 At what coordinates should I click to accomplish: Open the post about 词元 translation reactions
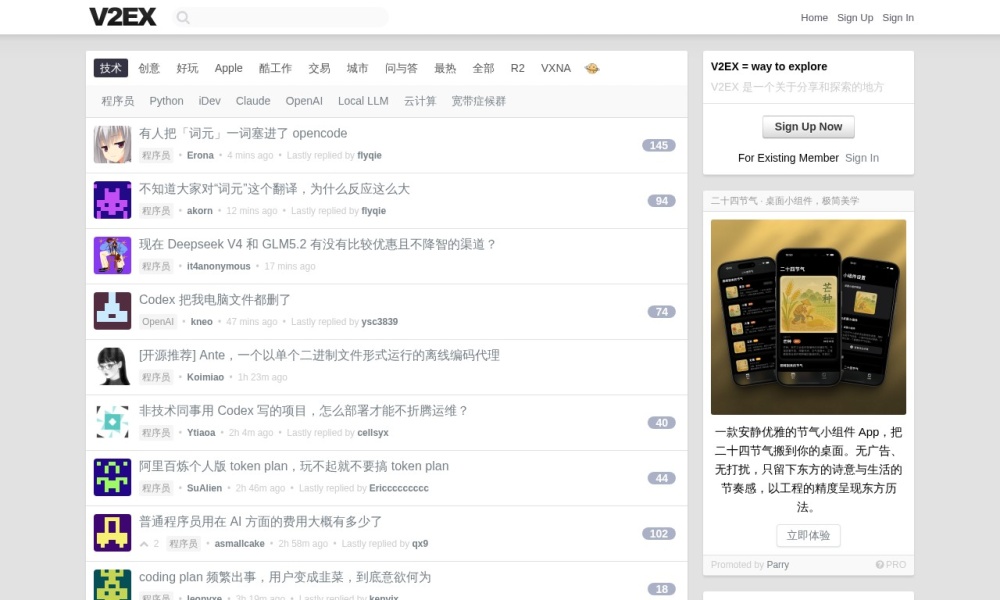(x=274, y=189)
